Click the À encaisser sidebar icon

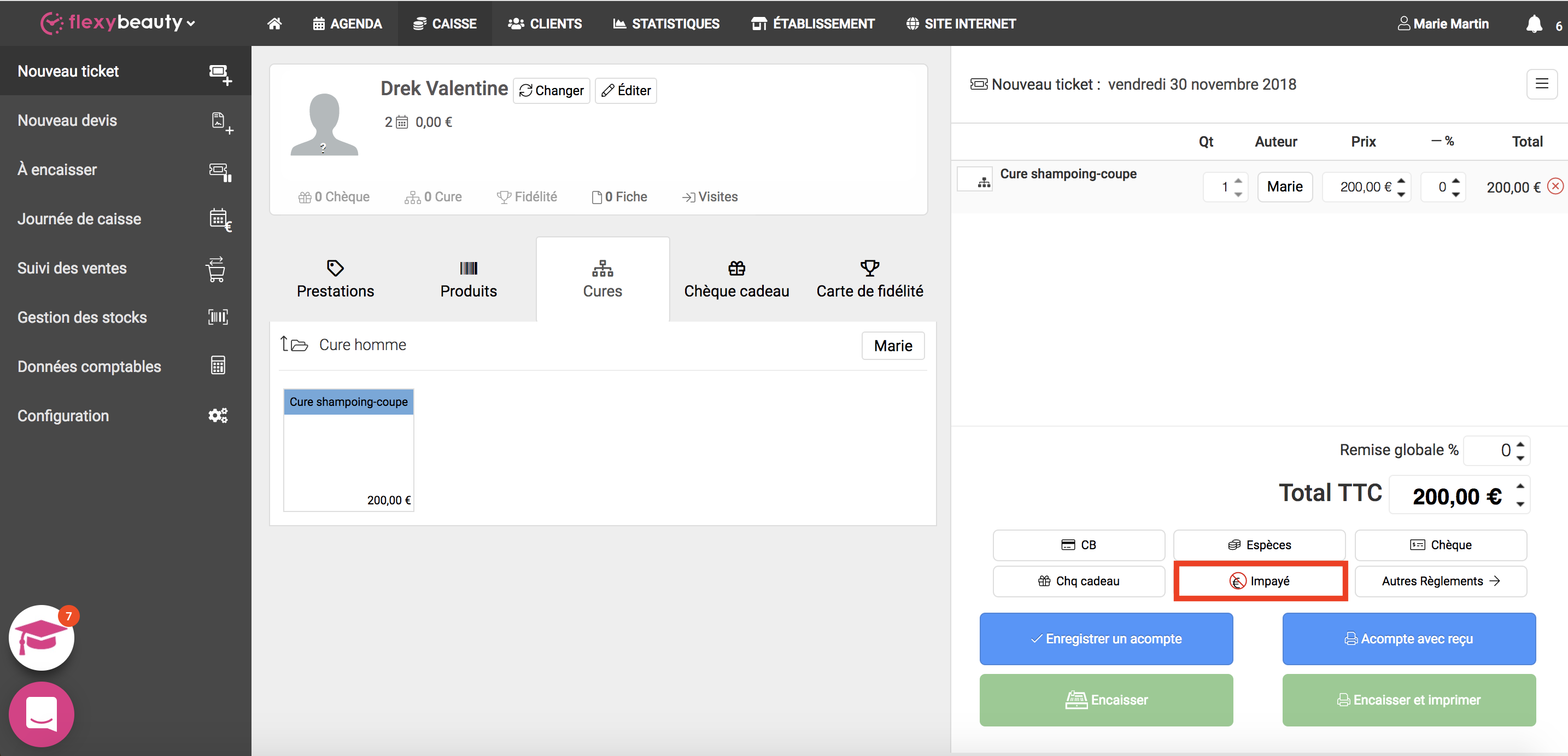pos(220,172)
